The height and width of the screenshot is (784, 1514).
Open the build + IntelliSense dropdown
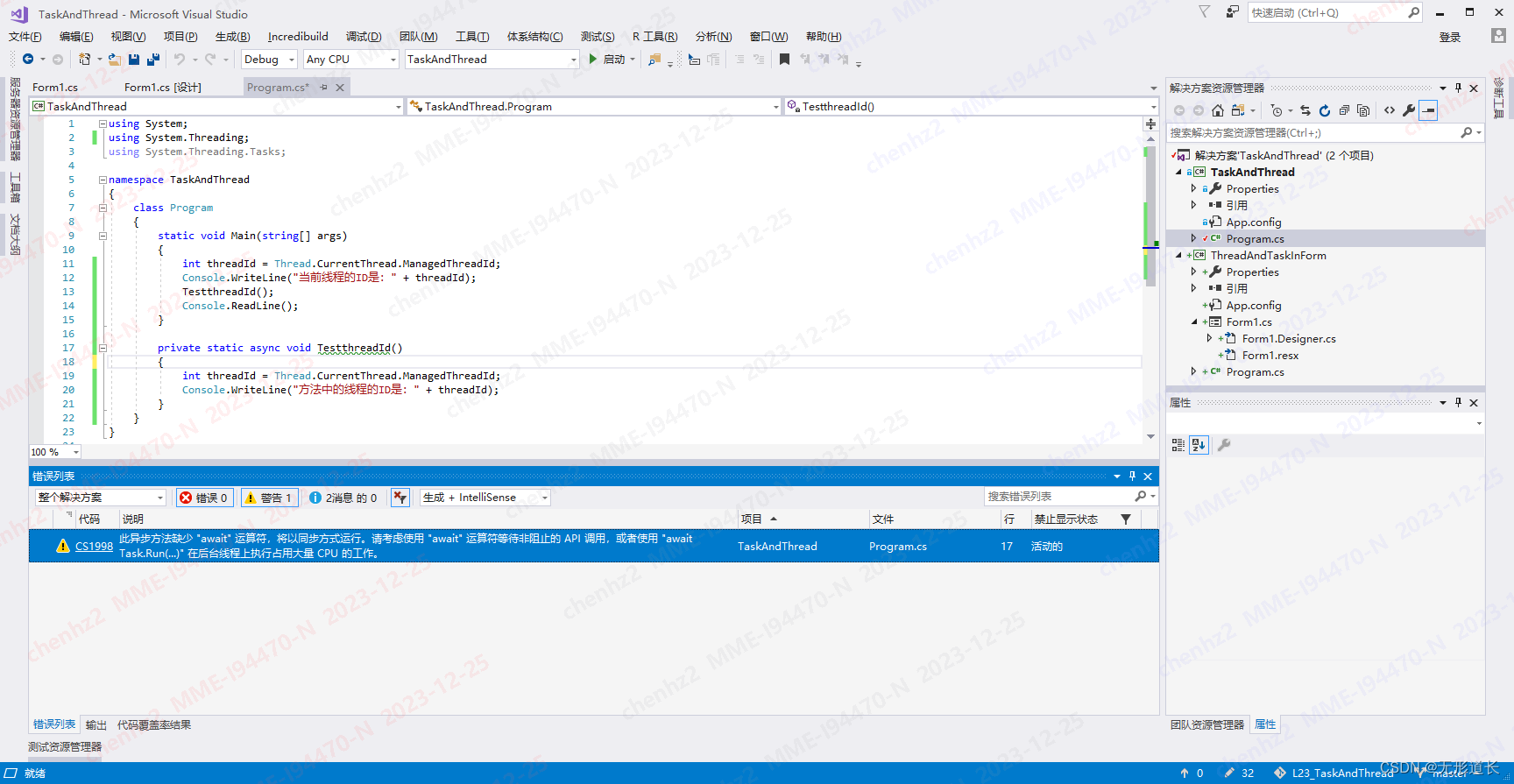coord(485,498)
